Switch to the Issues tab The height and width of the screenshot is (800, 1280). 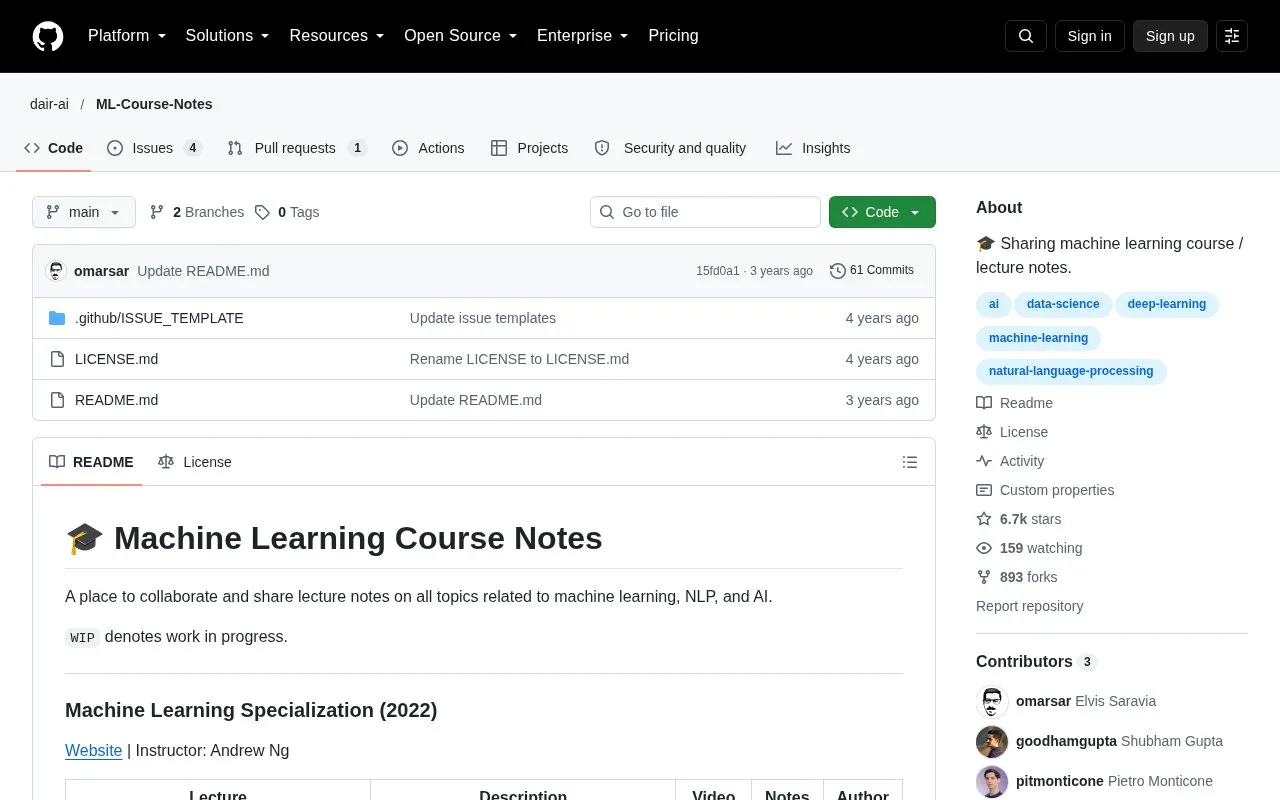[154, 148]
